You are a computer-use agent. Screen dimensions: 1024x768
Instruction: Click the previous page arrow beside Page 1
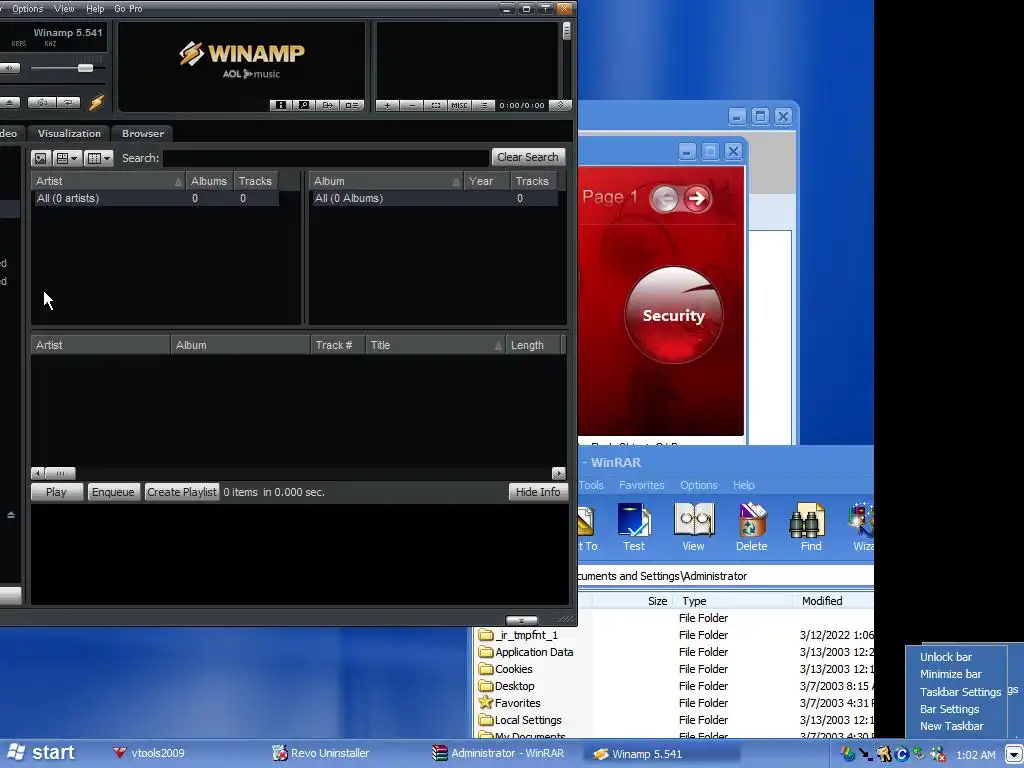665,198
